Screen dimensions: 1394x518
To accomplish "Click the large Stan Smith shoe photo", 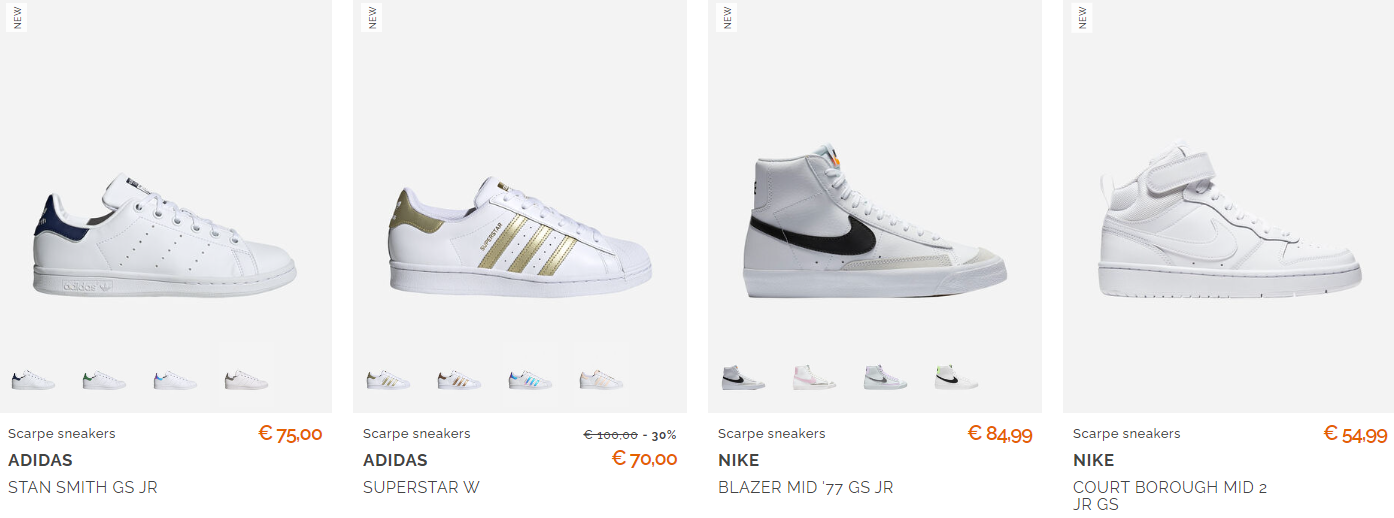I will point(165,236).
